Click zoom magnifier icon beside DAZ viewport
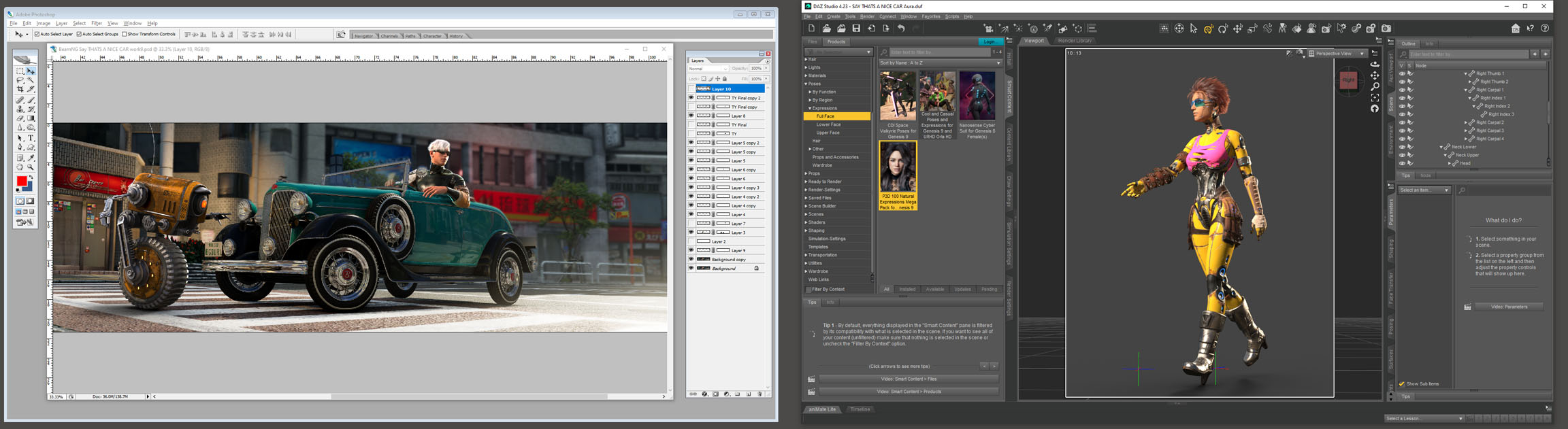This screenshot has width=1568, height=429. (1375, 87)
